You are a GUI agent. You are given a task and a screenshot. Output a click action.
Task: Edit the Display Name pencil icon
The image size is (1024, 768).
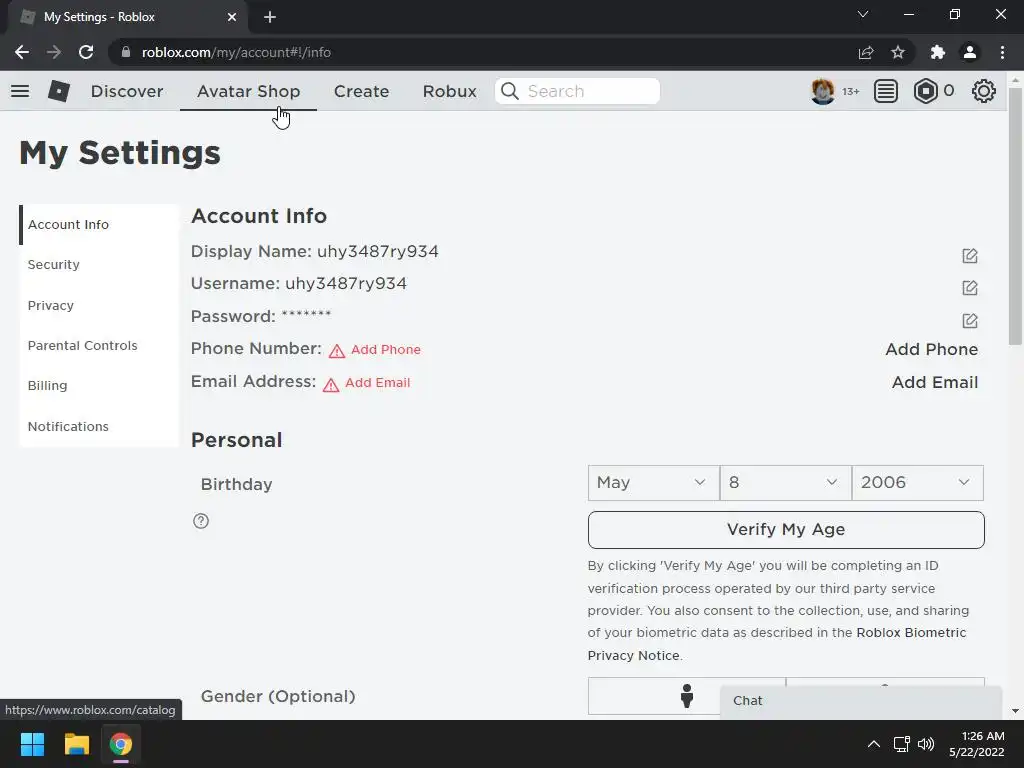[970, 255]
